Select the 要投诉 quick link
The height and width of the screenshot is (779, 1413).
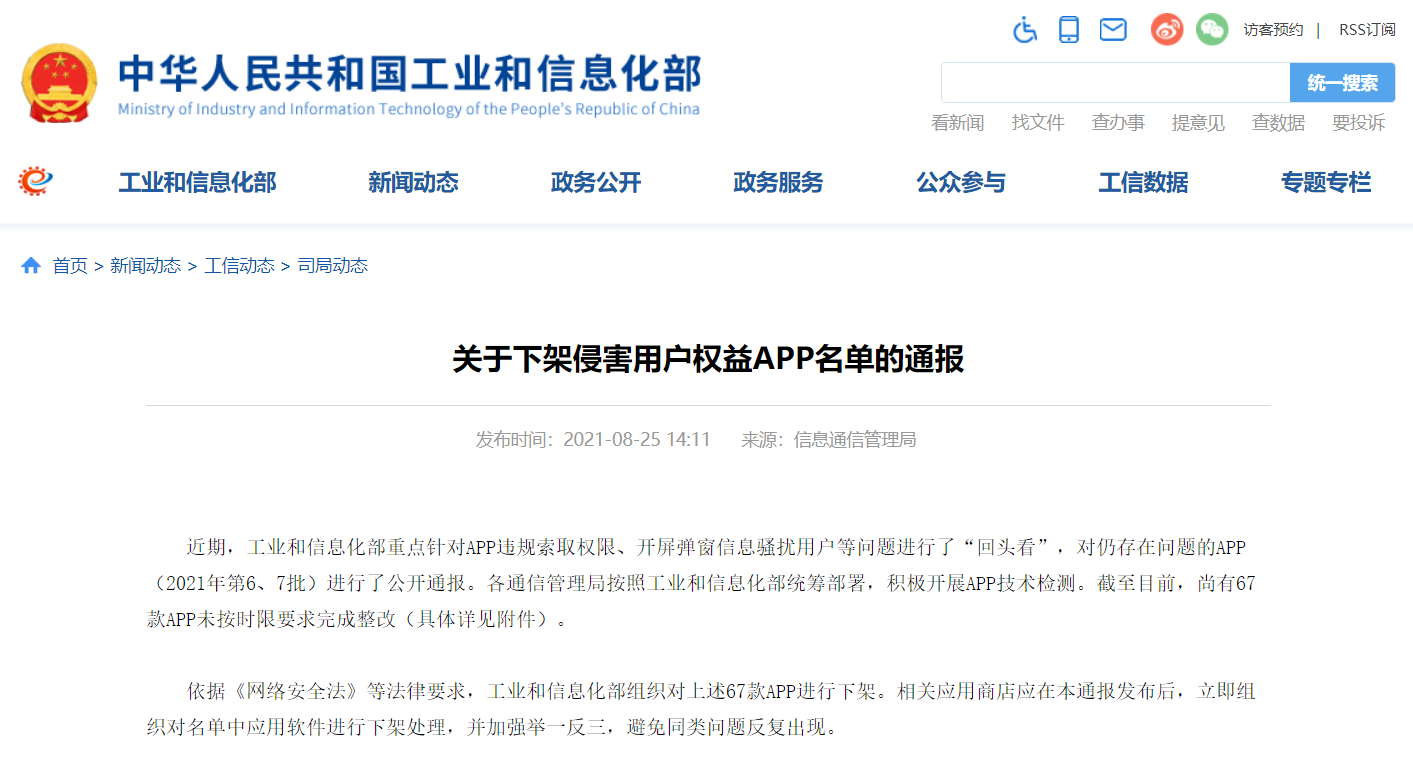1358,123
